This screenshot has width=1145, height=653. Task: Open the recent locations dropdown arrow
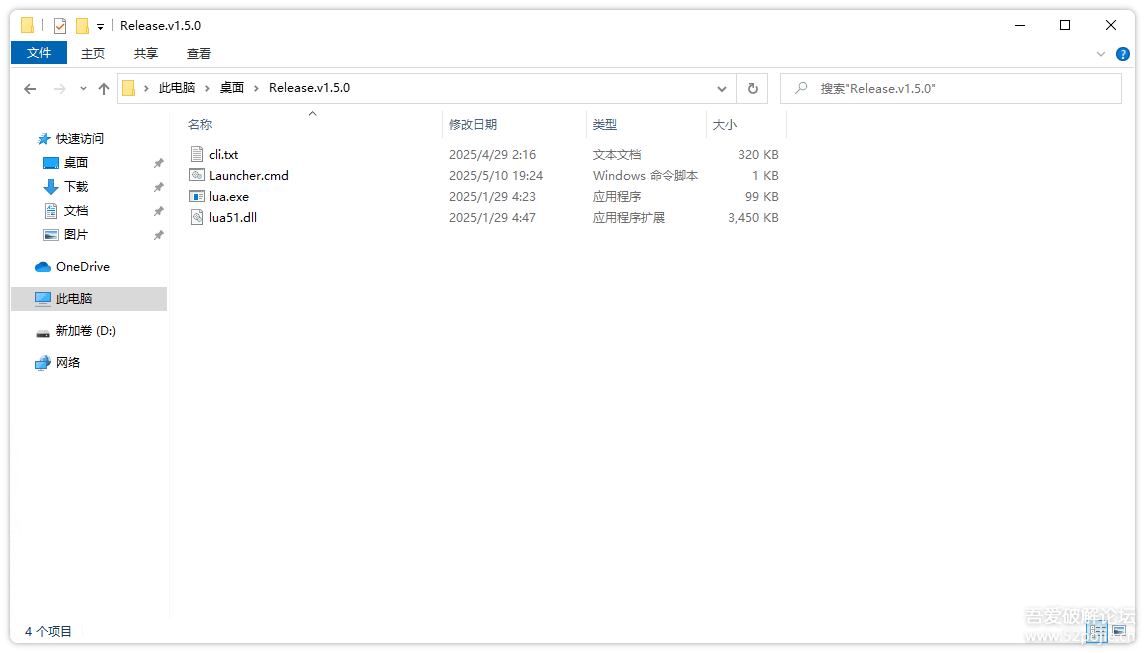(83, 88)
